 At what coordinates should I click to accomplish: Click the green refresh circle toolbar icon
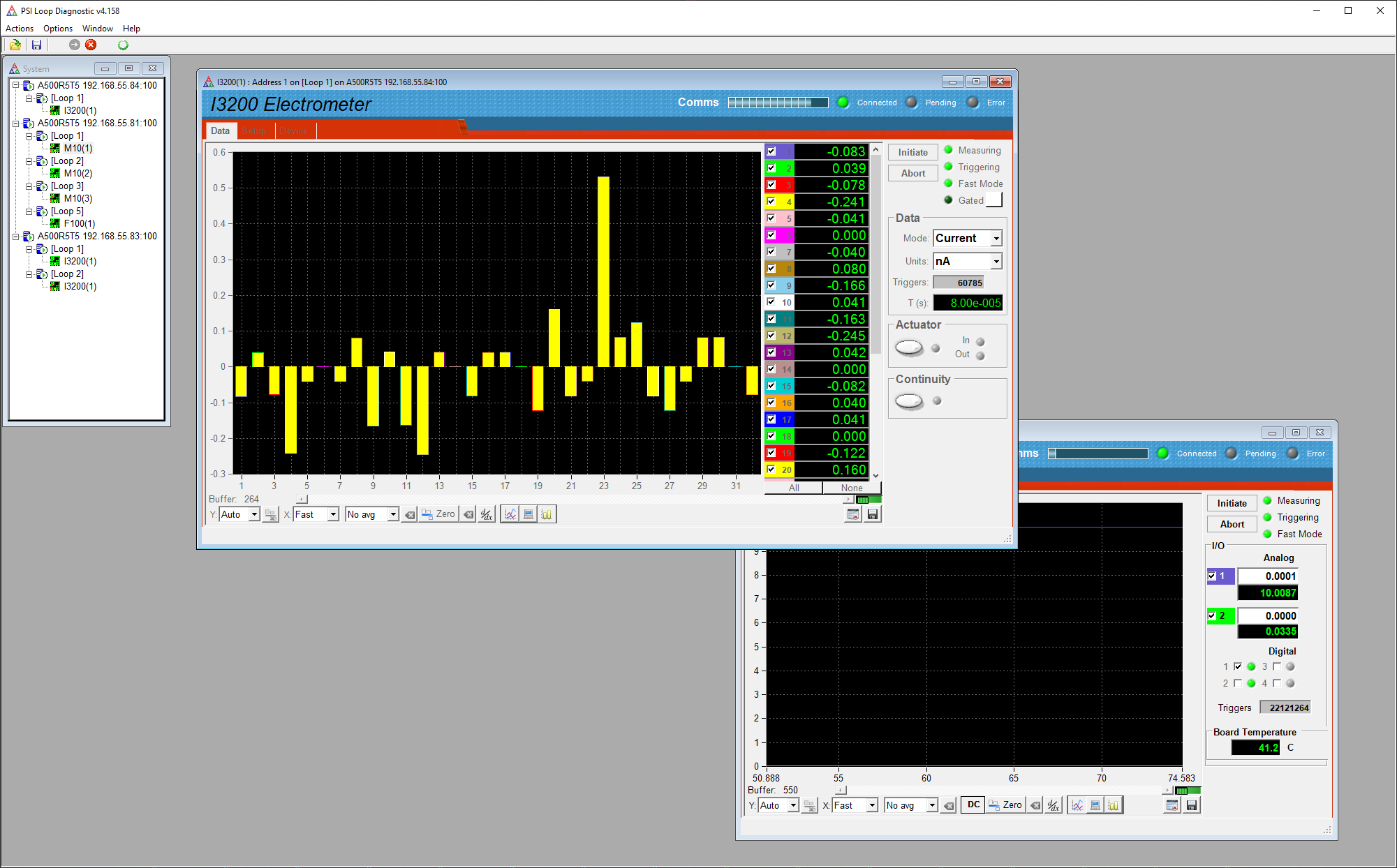coord(123,45)
